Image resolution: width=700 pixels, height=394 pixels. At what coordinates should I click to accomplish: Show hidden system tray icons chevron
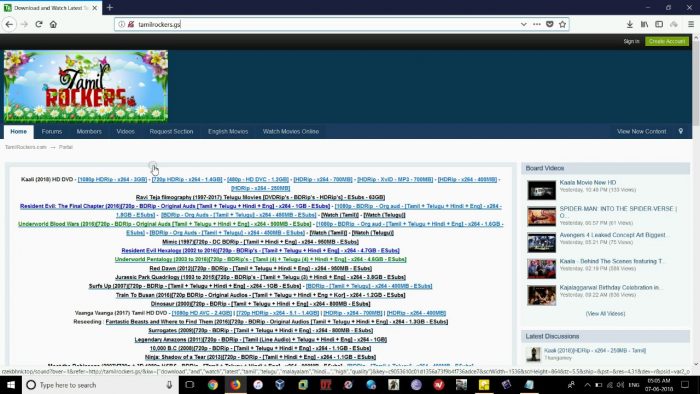587,385
